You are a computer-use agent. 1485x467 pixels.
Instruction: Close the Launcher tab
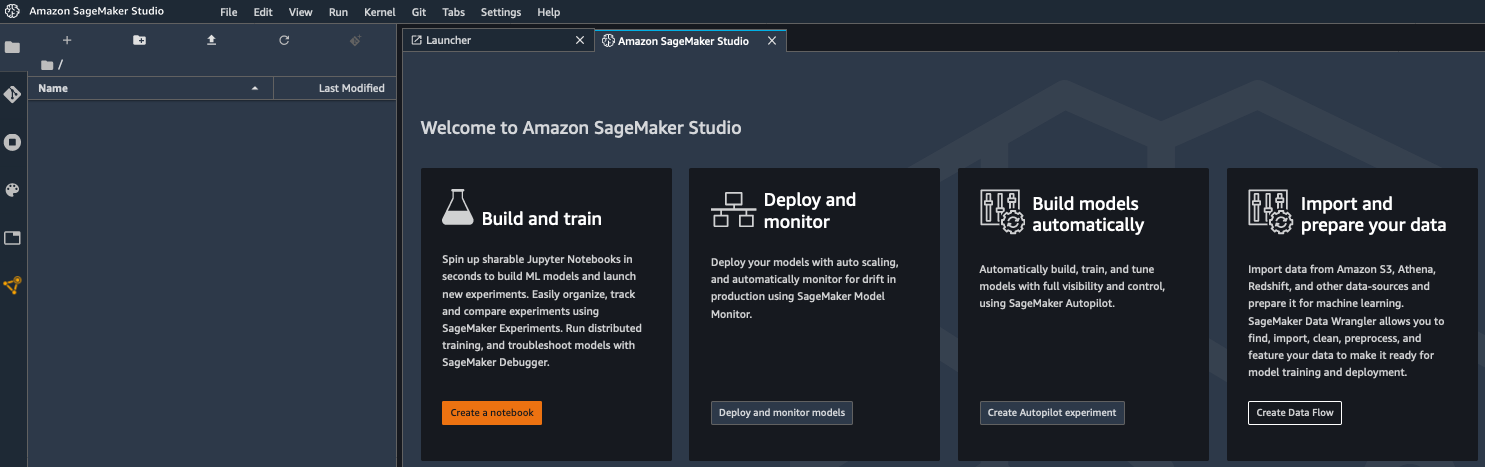580,41
